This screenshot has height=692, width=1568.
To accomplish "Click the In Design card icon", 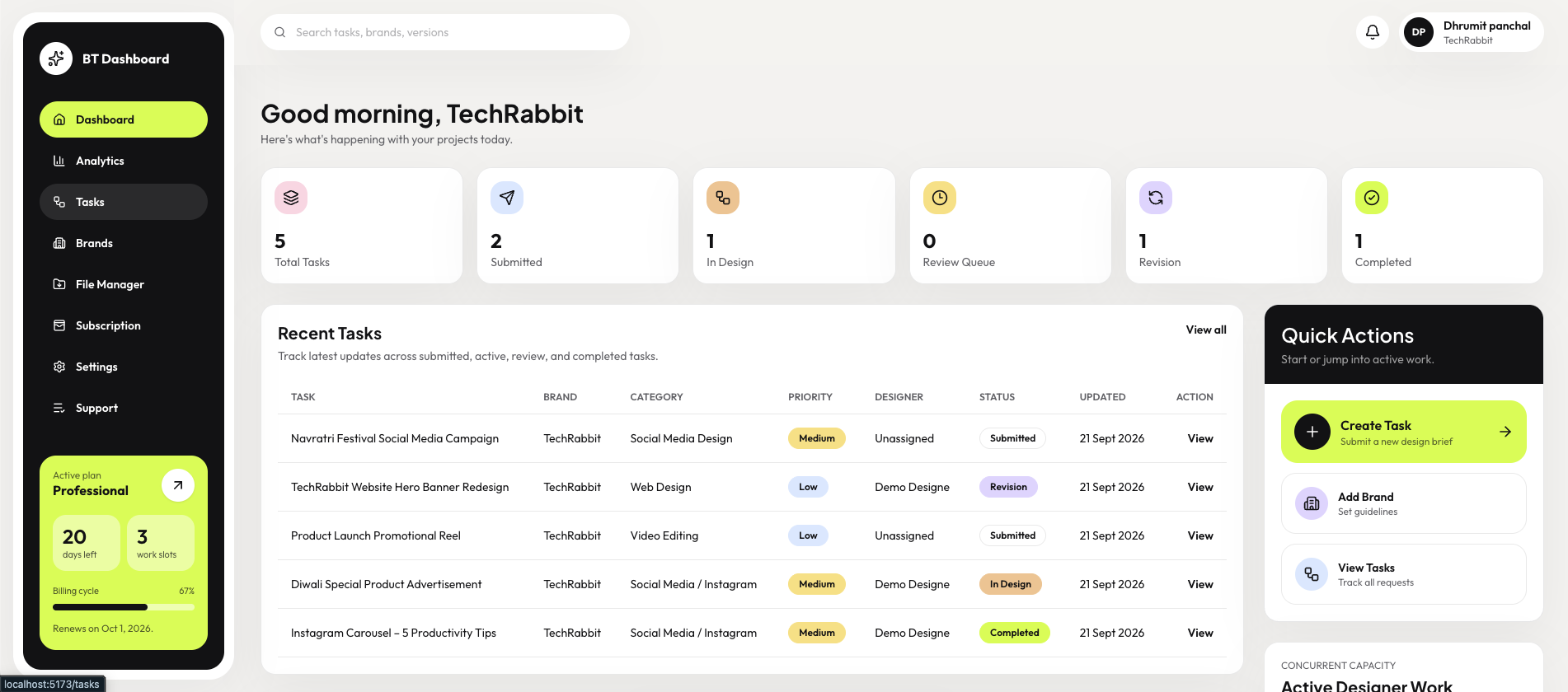I will [723, 198].
